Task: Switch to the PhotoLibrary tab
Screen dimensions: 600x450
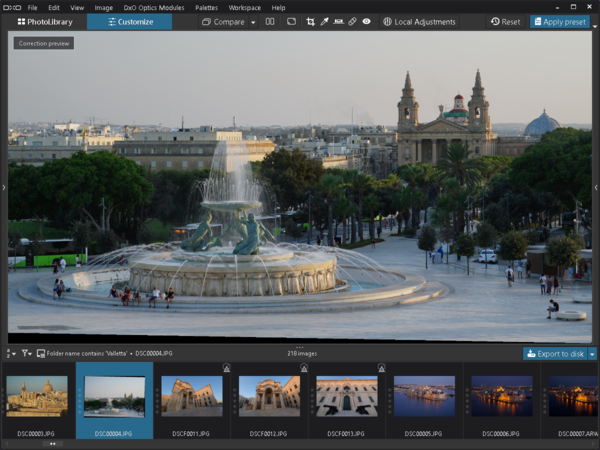Action: pos(45,21)
